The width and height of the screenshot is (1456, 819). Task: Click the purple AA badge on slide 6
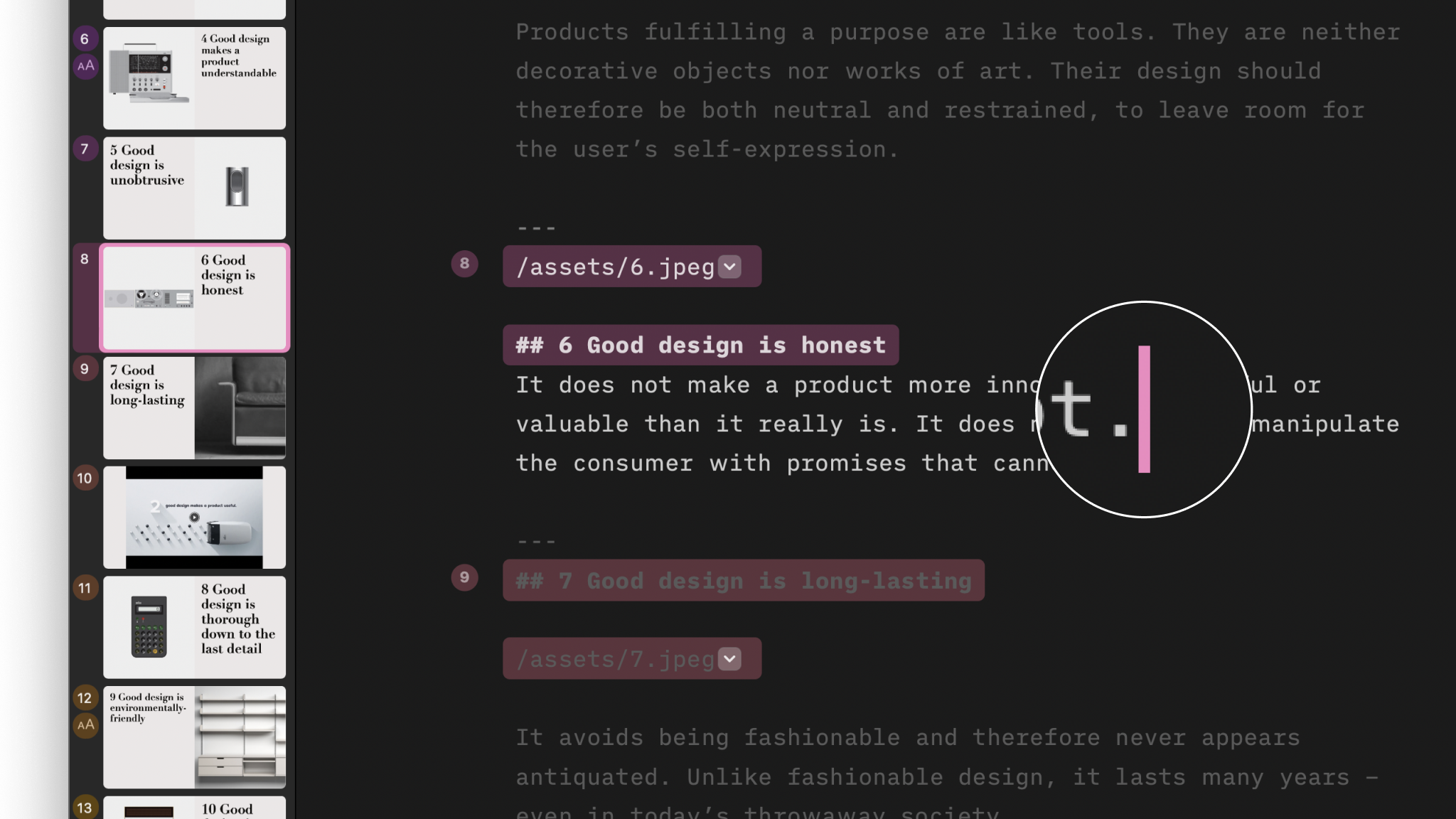84,66
